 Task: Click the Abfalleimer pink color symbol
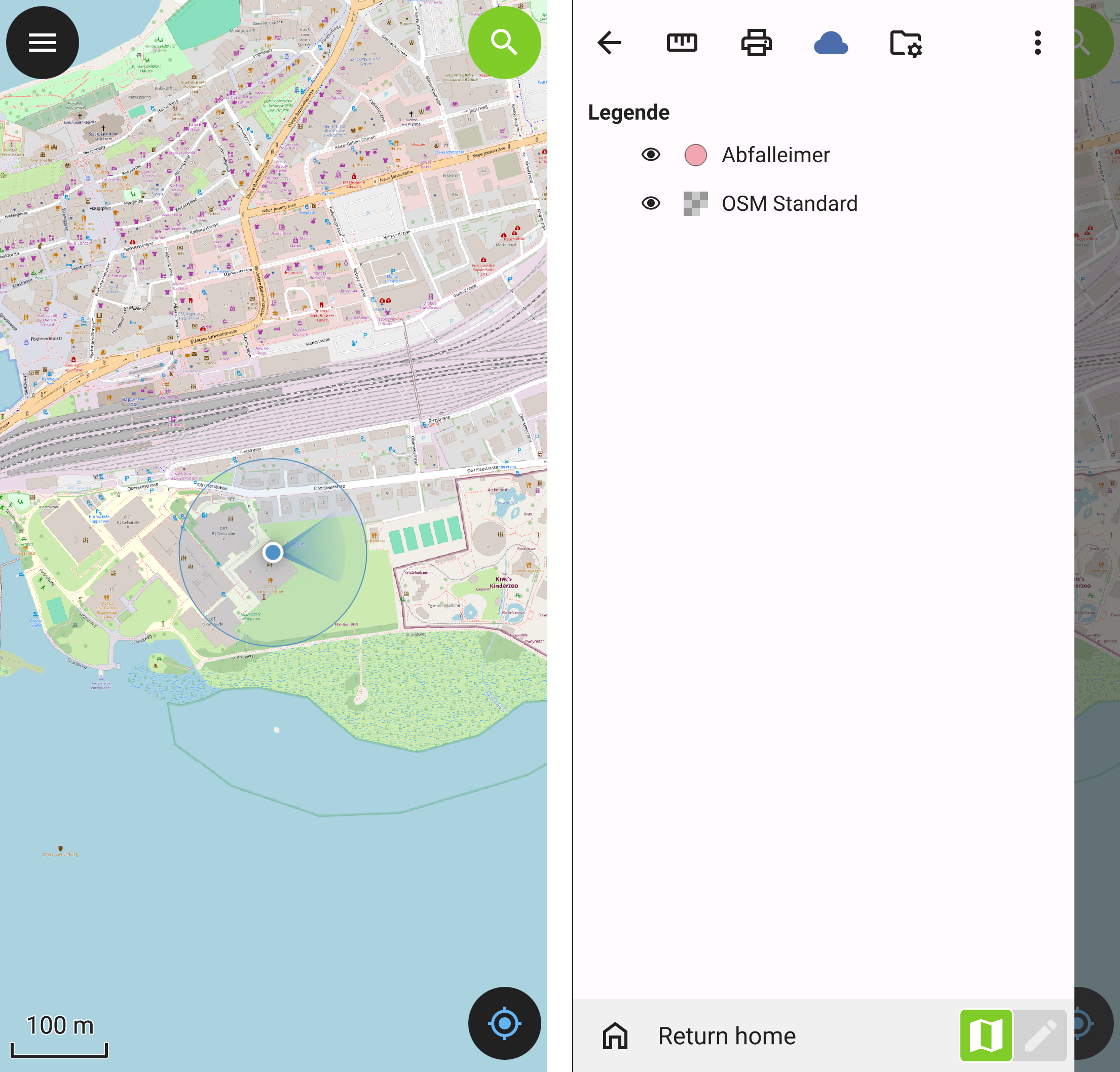point(695,155)
